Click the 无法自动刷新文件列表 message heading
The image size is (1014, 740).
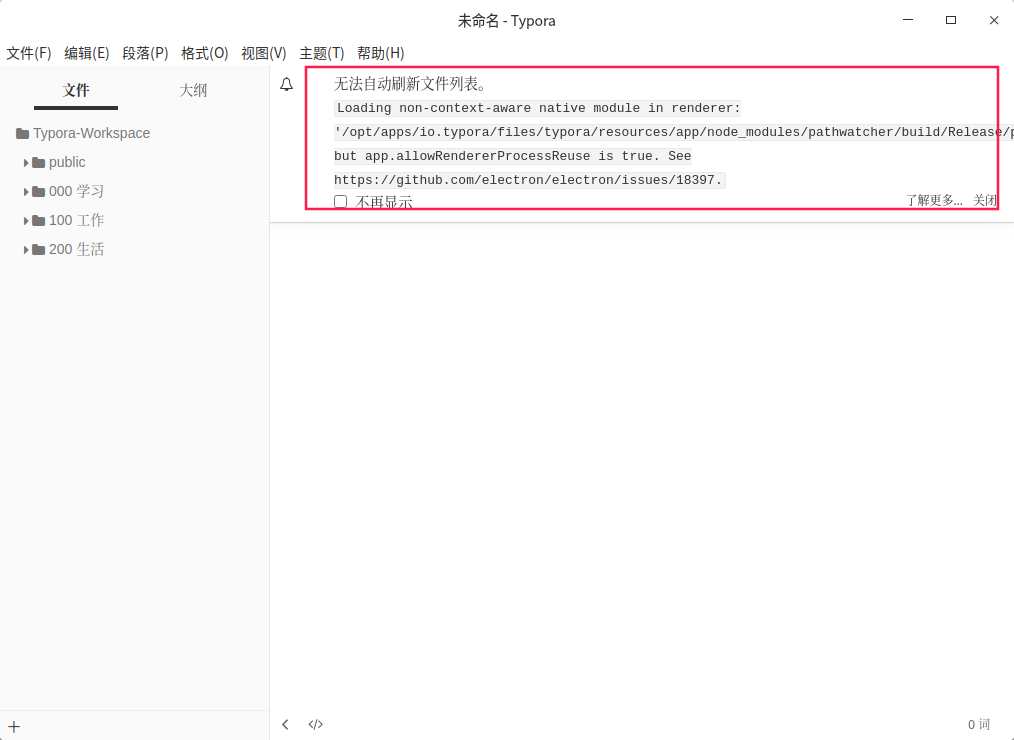410,84
